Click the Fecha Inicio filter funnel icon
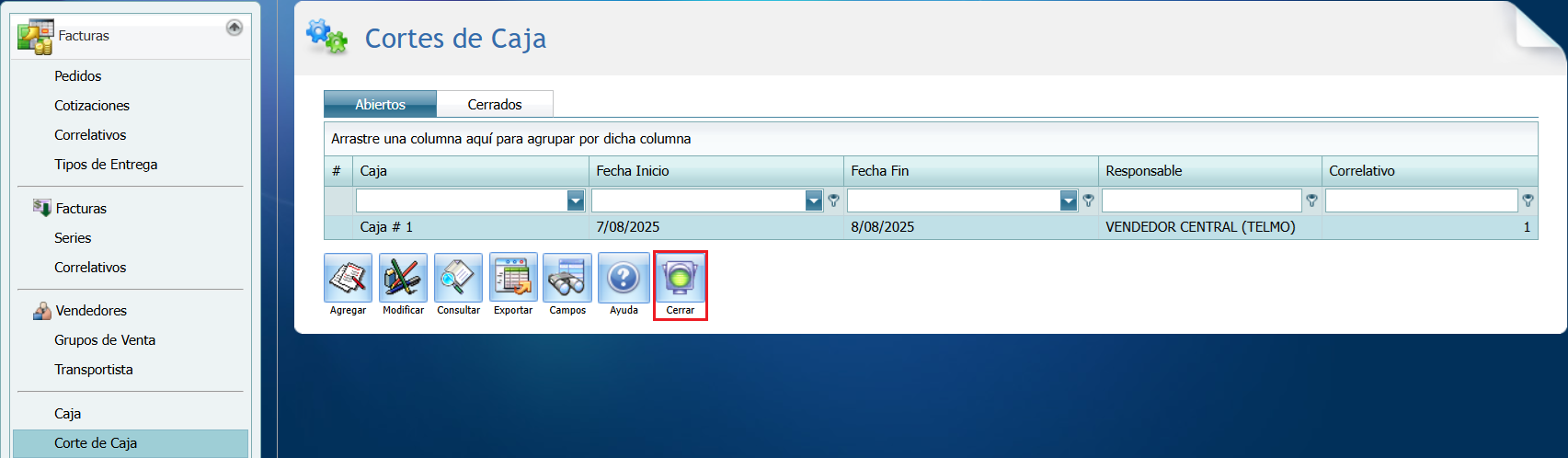Image resolution: width=1568 pixels, height=458 pixels. point(833,200)
